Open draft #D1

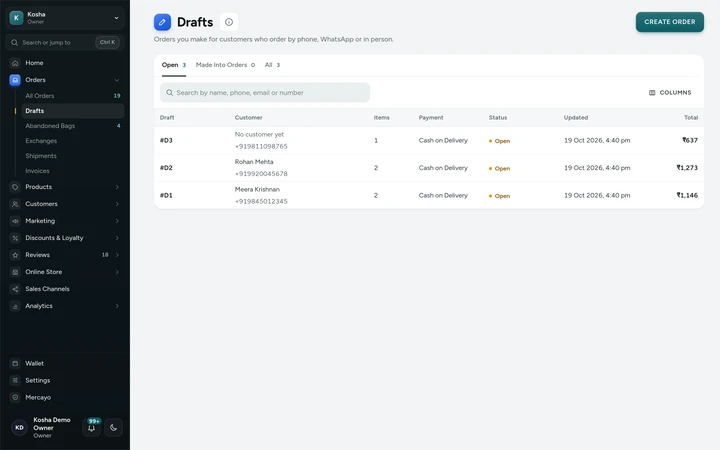tap(428, 196)
